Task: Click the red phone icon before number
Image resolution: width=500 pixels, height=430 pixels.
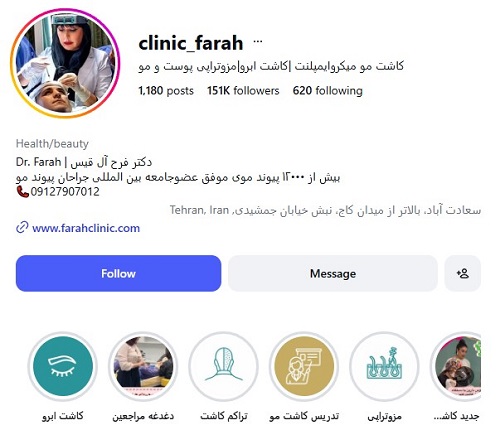Action: [22, 192]
